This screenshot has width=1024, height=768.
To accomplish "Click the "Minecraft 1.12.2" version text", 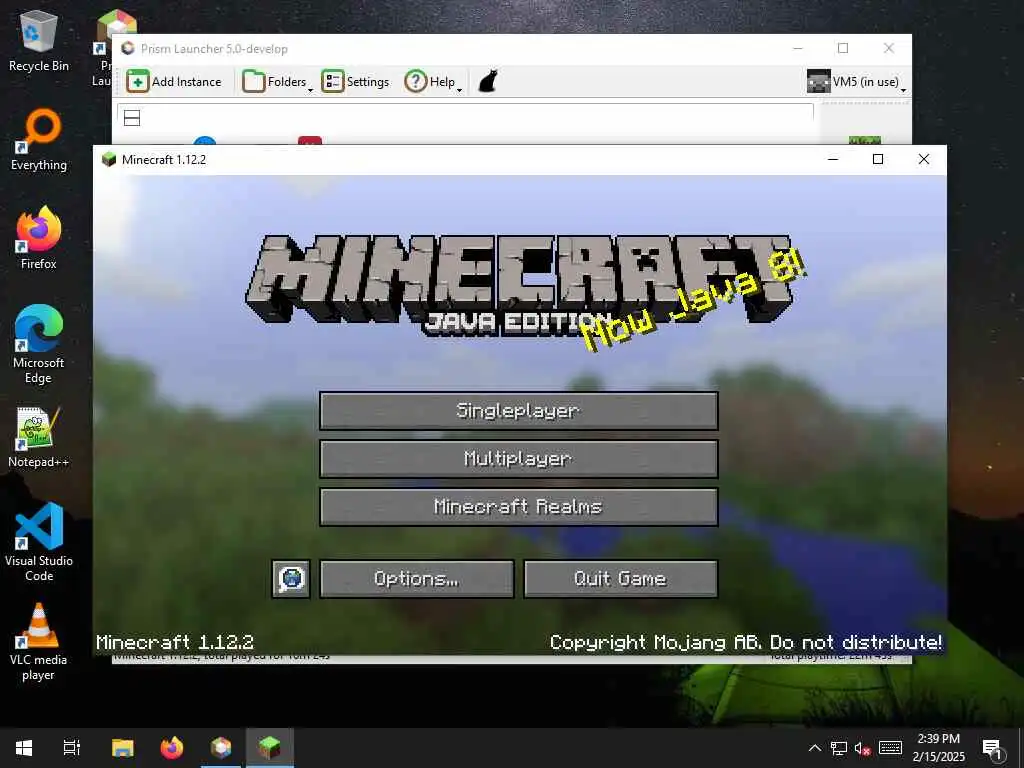I will point(174,643).
